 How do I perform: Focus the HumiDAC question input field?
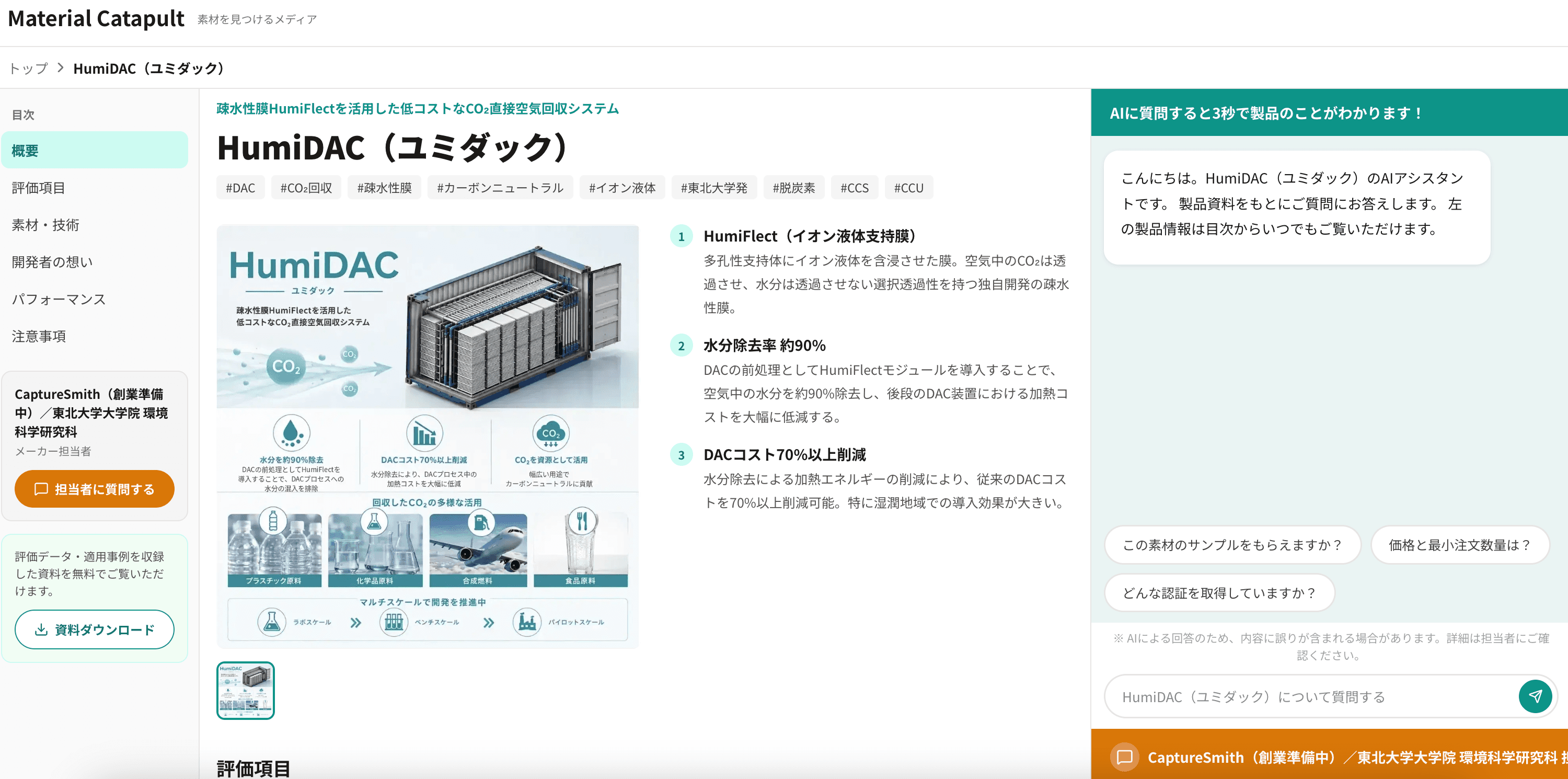pyautogui.click(x=1312, y=696)
